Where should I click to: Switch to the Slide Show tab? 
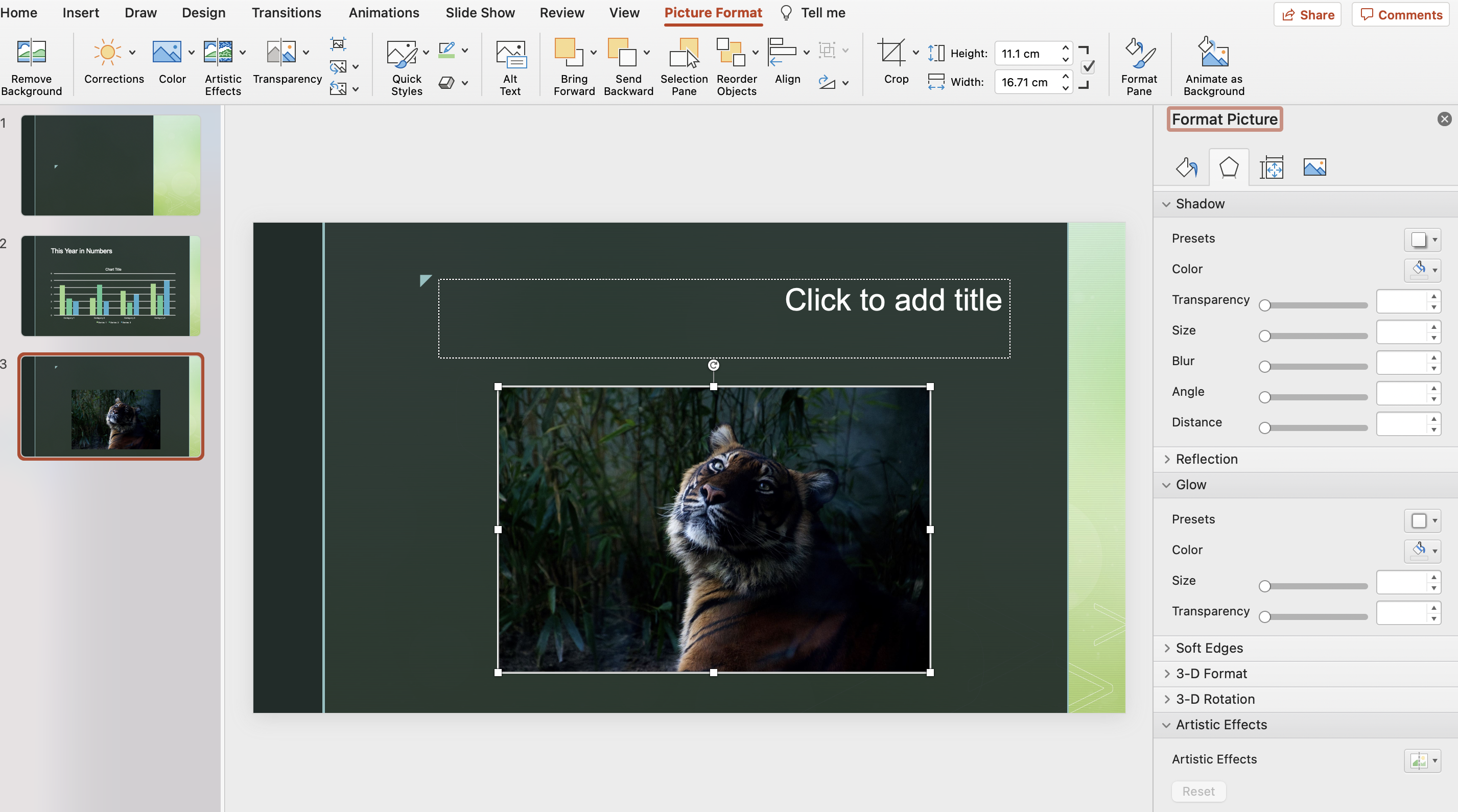pyautogui.click(x=479, y=12)
